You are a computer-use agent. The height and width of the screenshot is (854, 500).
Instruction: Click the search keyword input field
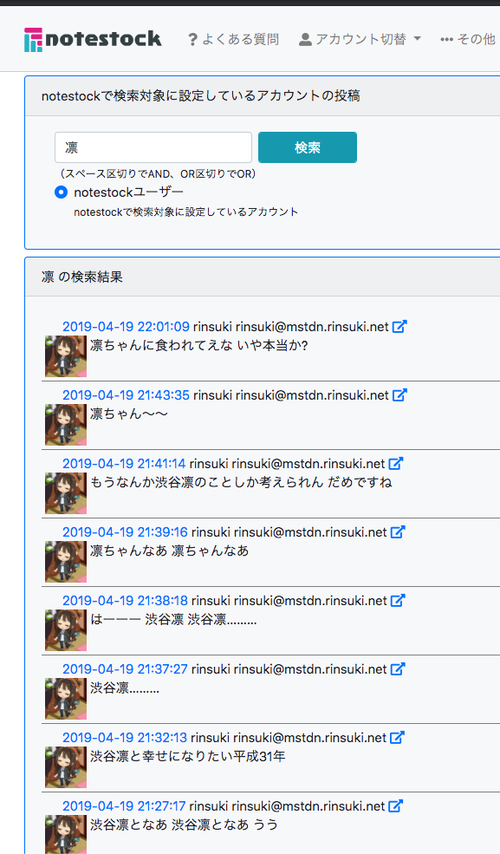[153, 147]
